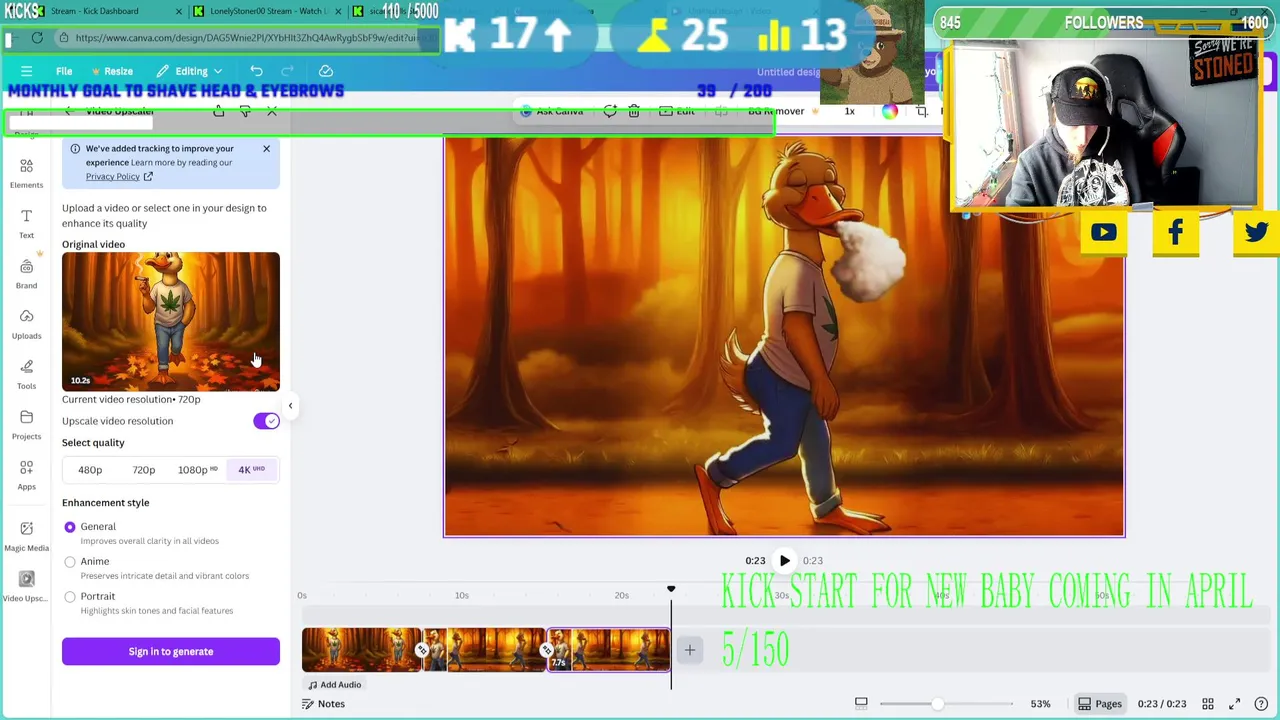The image size is (1280, 720).
Task: Change the 1x playback speed
Action: click(x=850, y=112)
